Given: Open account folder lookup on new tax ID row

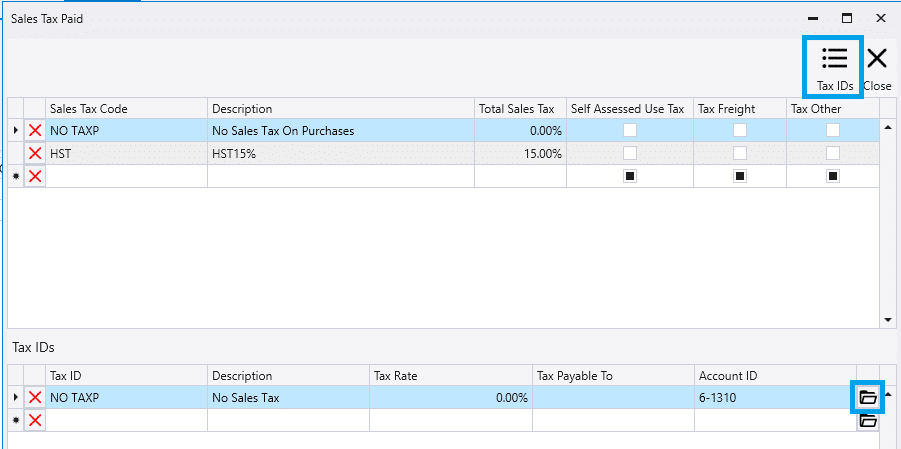Looking at the screenshot, I should 868,420.
